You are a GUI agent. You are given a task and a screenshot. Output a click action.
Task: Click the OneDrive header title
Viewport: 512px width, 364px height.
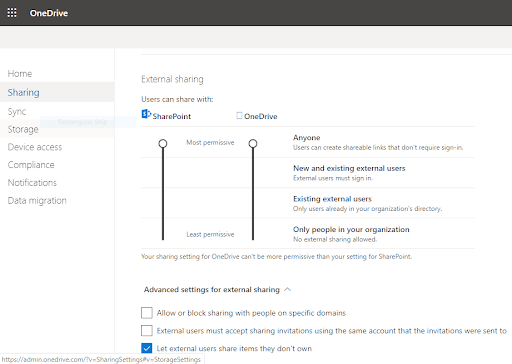(49, 13)
